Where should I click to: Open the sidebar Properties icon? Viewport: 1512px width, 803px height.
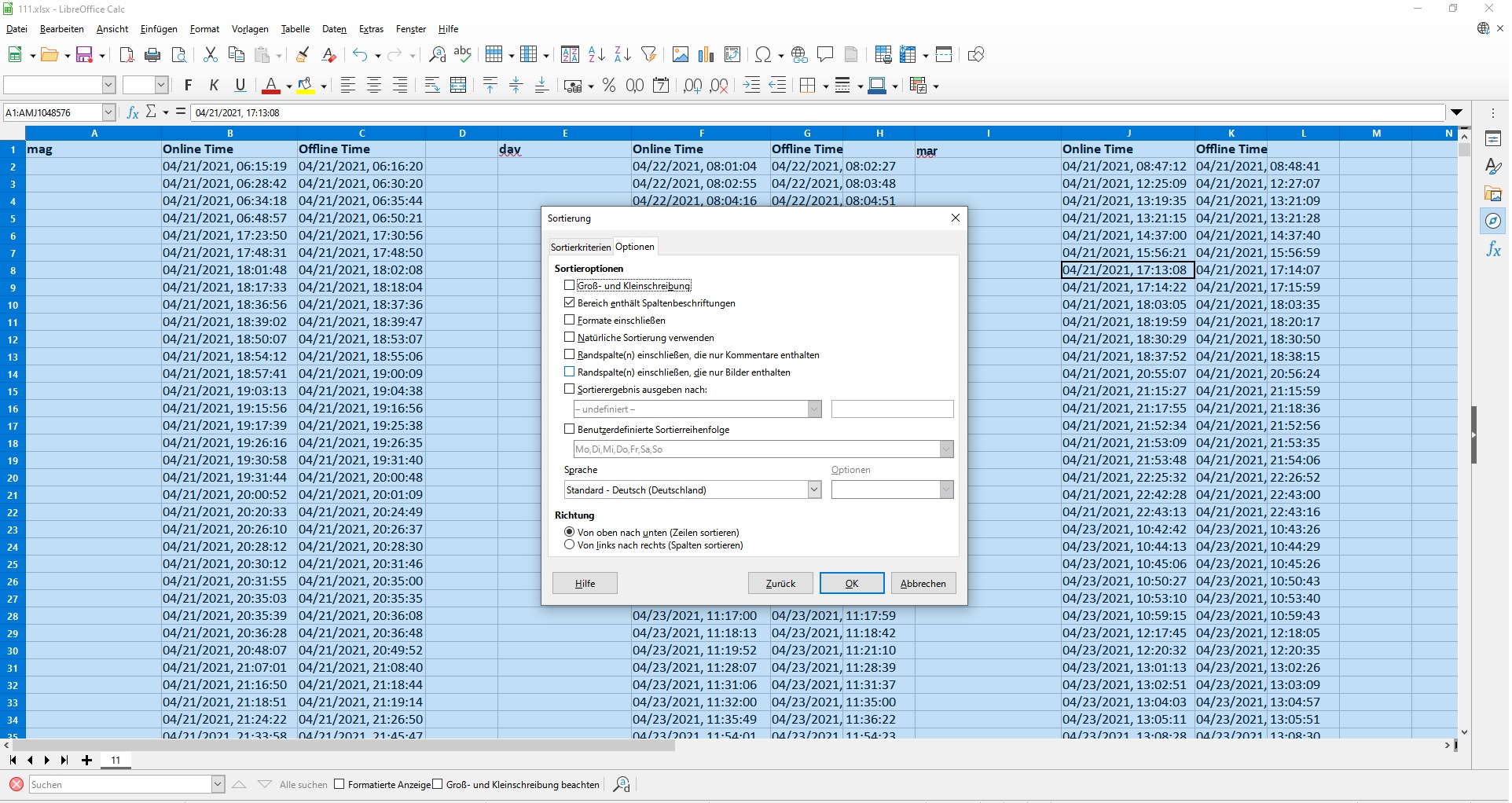[1493, 139]
